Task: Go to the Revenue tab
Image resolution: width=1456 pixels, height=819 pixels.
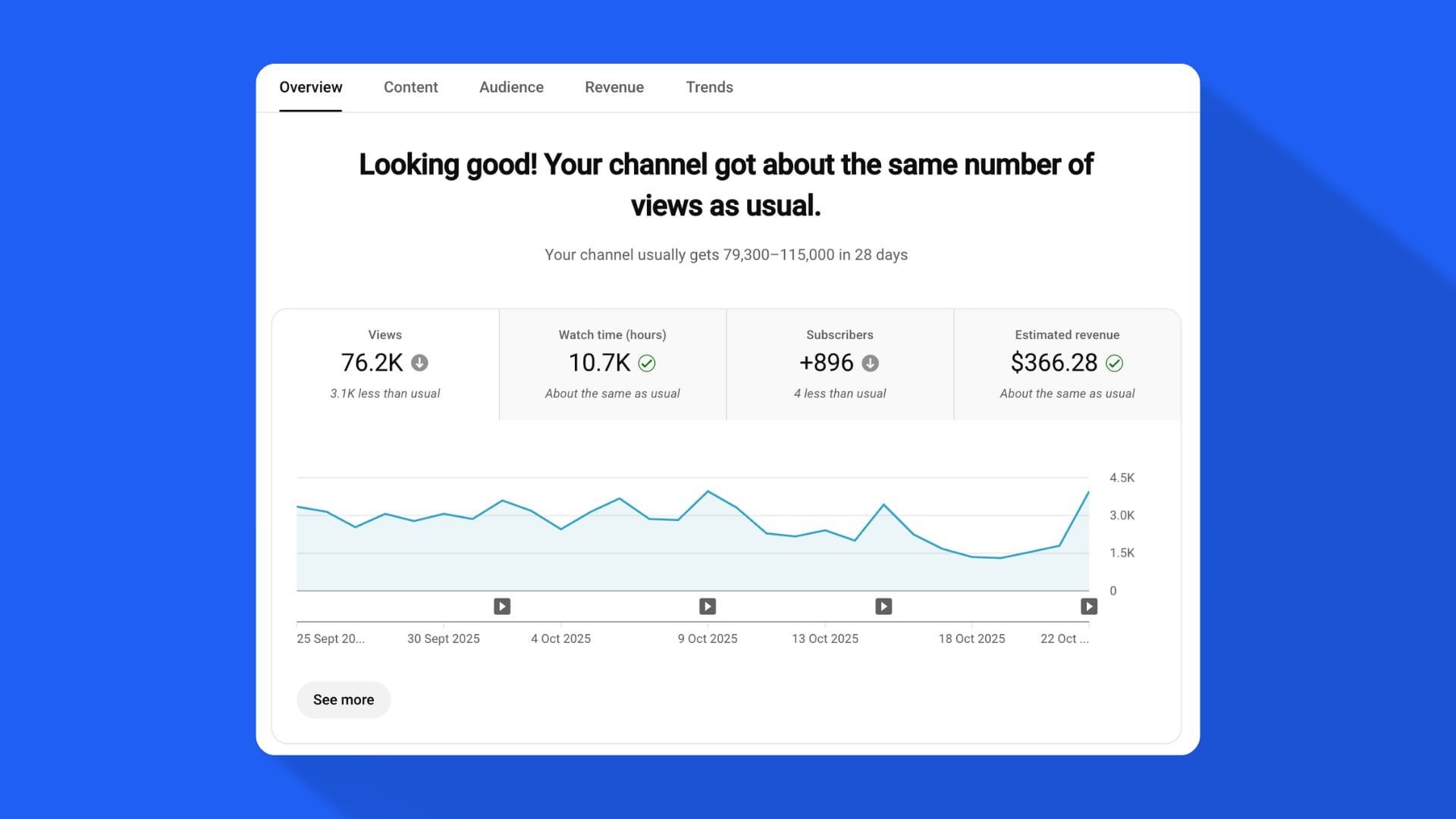Action: [614, 87]
